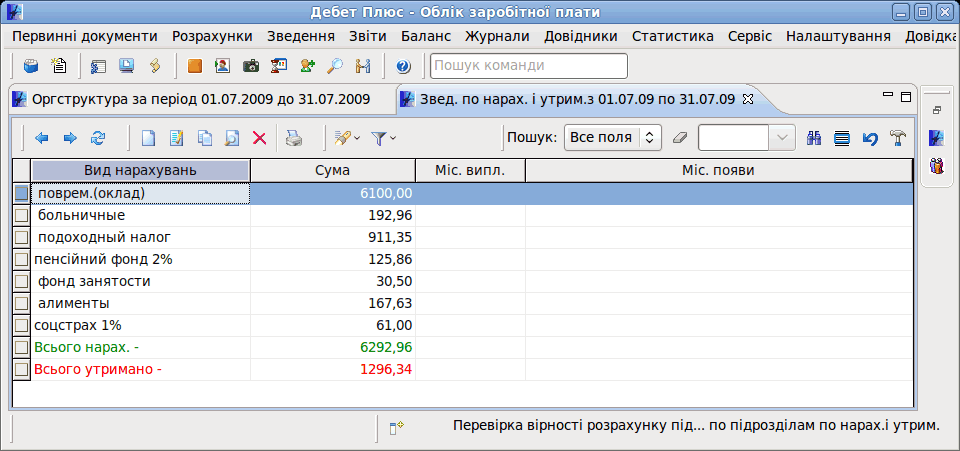The image size is (960, 451).
Task: Go forward with blue right arrow
Action: [70, 138]
